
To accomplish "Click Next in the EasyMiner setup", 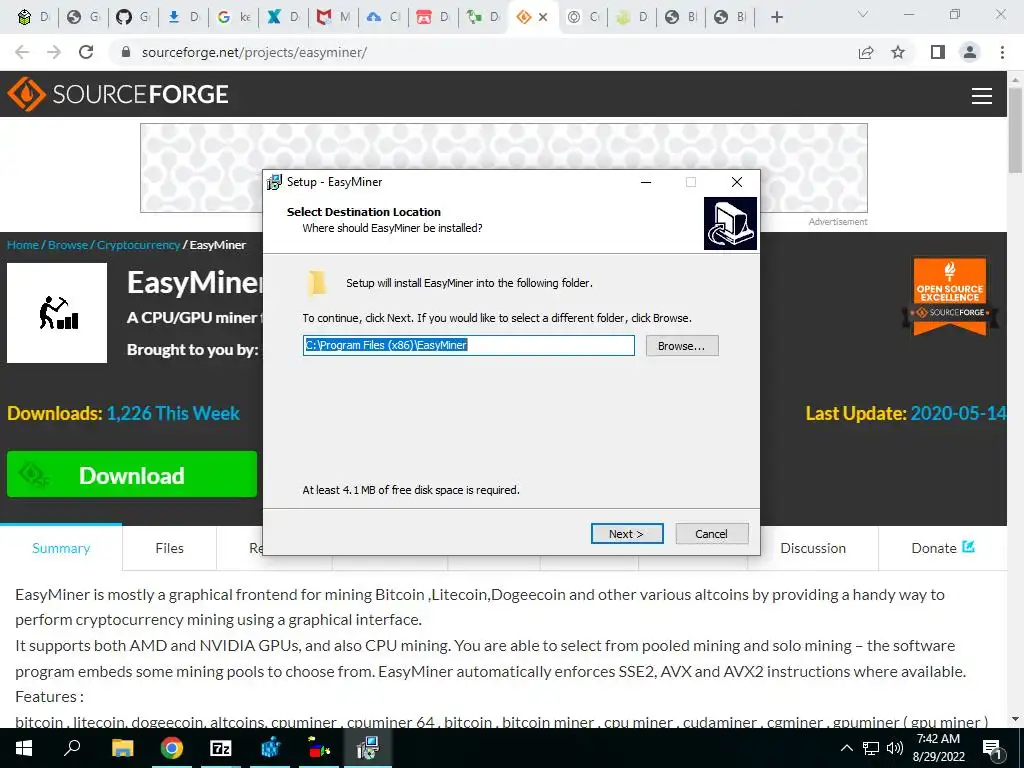I will pos(627,534).
